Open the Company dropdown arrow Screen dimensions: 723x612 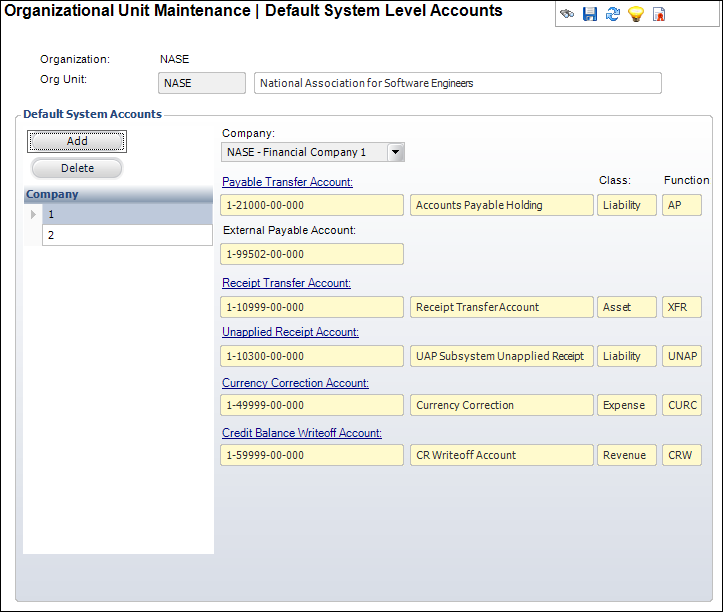395,152
